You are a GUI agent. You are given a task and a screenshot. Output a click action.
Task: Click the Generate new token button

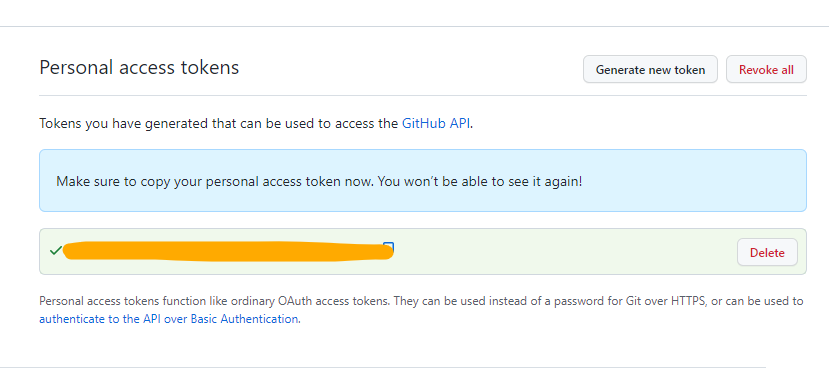click(650, 69)
